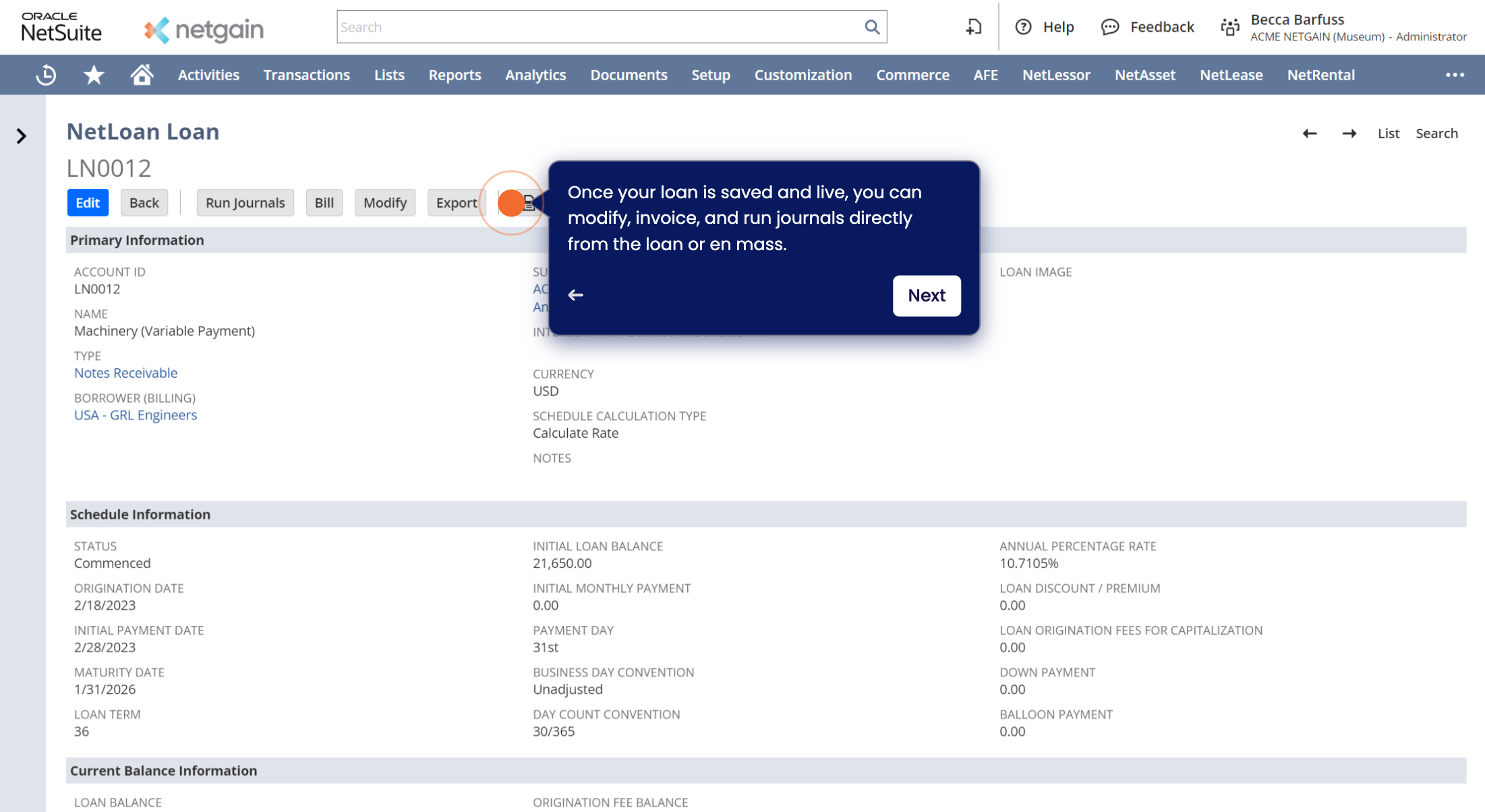
Task: Click the search magnifier icon
Action: coord(872,27)
